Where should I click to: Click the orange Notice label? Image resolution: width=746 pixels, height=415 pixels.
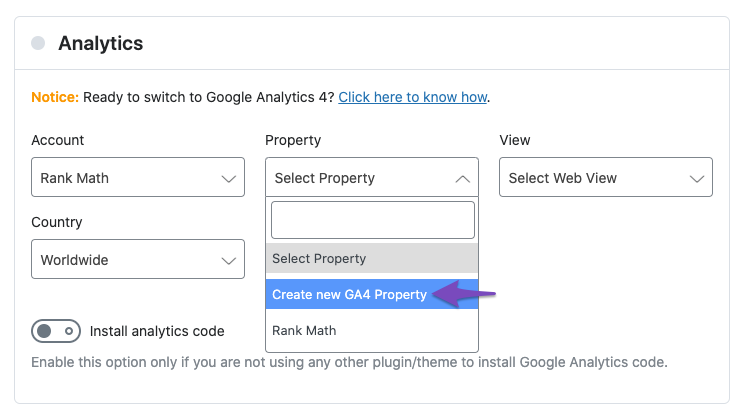coord(55,97)
